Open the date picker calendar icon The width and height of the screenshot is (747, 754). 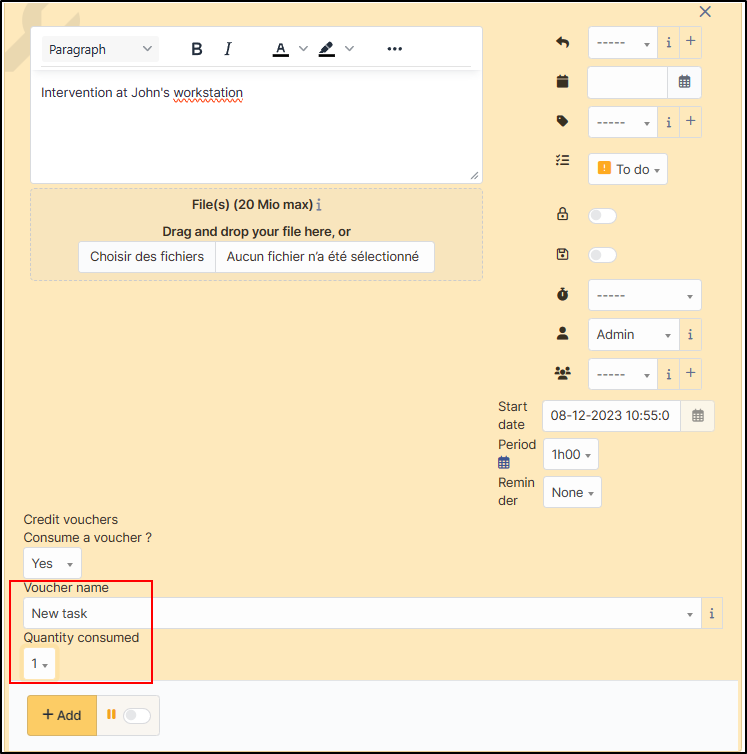684,82
